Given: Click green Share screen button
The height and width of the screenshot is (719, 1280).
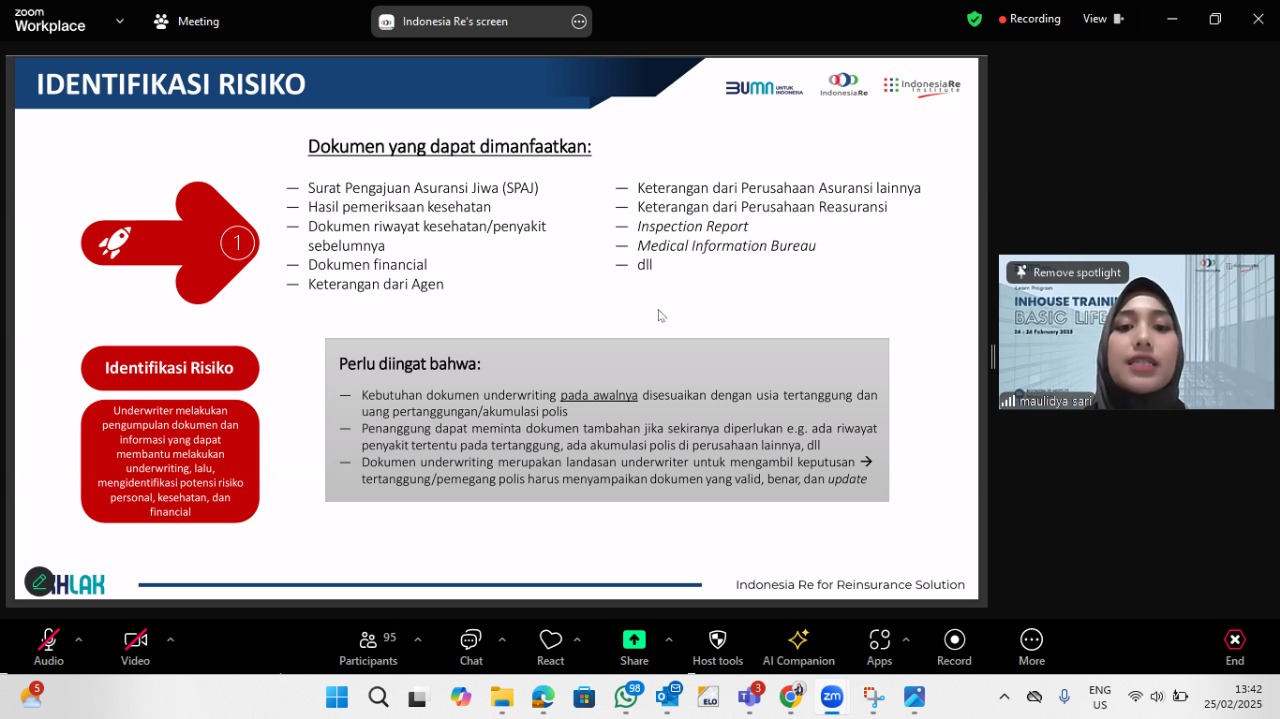Looking at the screenshot, I should [634, 647].
